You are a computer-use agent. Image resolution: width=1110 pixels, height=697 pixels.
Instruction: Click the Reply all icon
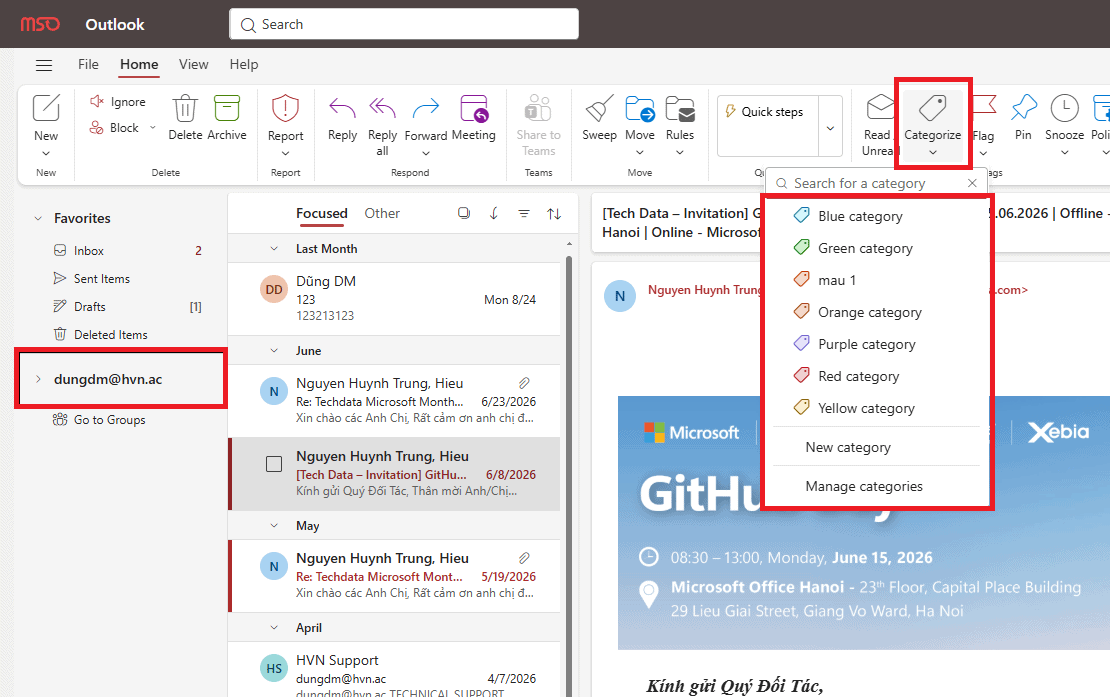tap(382, 108)
